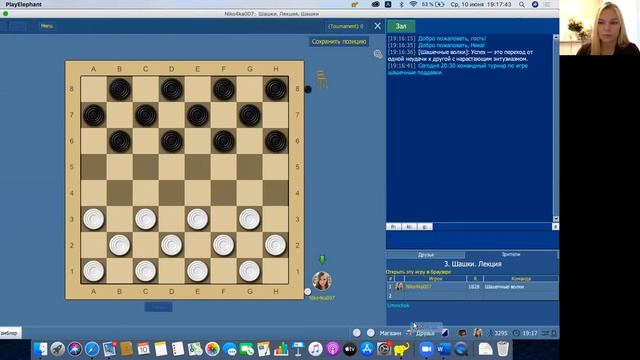The image size is (640, 360).
Task: Select the black checker on F6
Action: [224, 141]
